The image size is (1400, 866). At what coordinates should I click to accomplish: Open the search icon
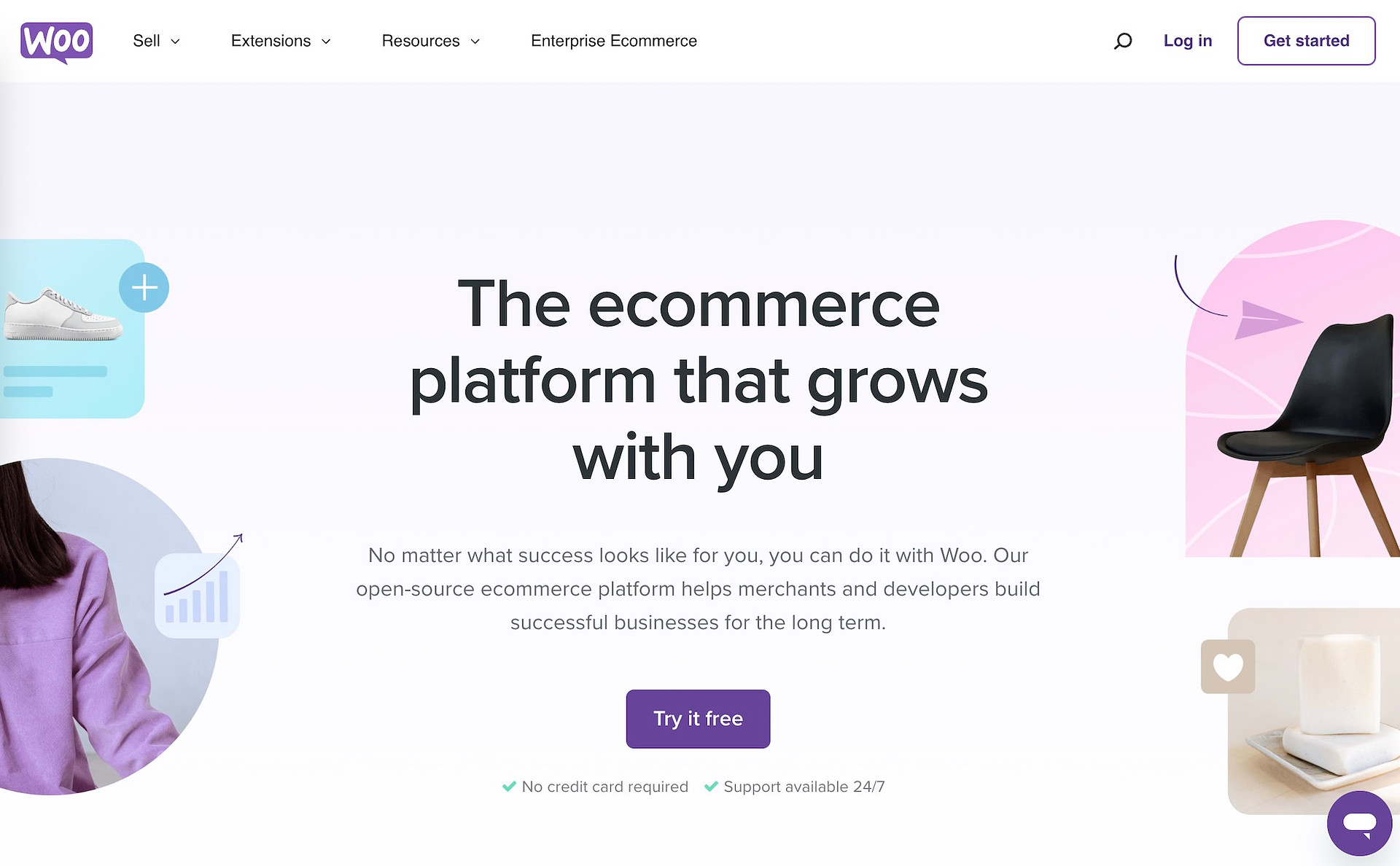pos(1121,41)
